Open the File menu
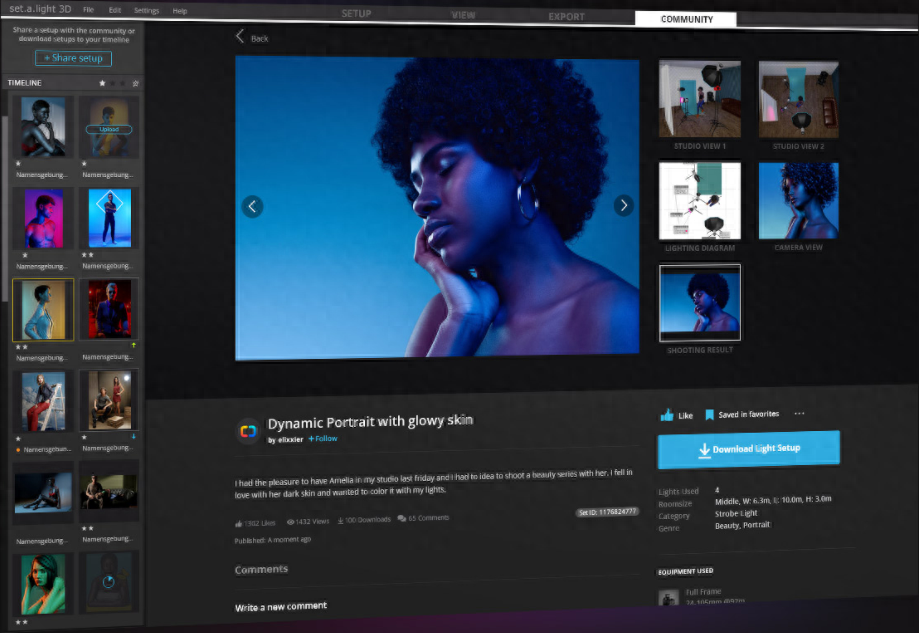Screen dimensions: 919x633 (89, 9)
